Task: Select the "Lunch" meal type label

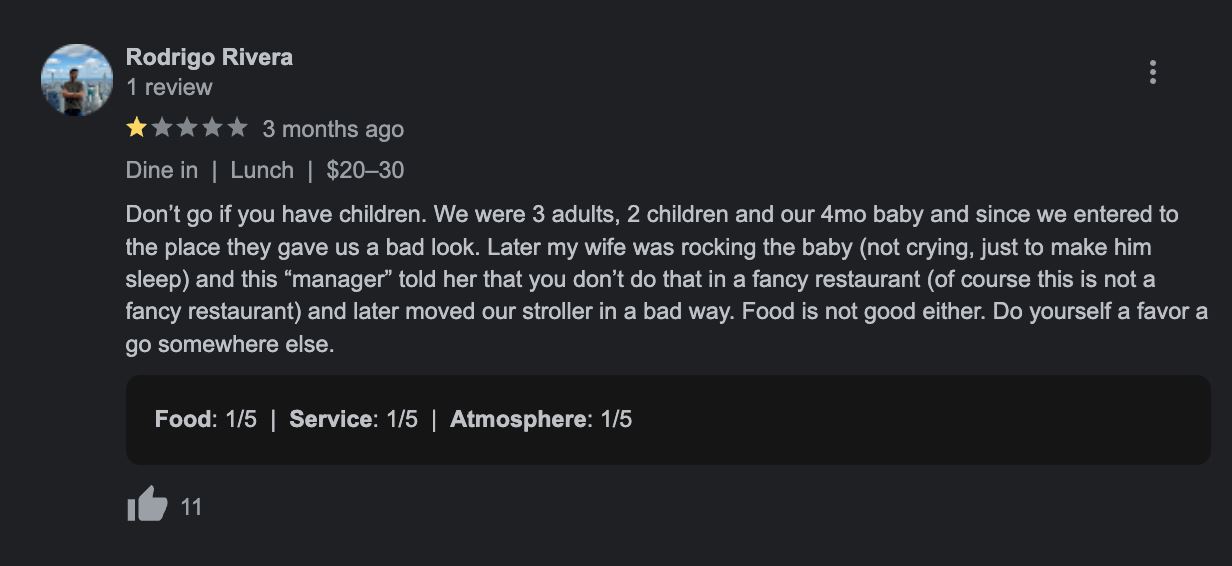Action: click(262, 170)
